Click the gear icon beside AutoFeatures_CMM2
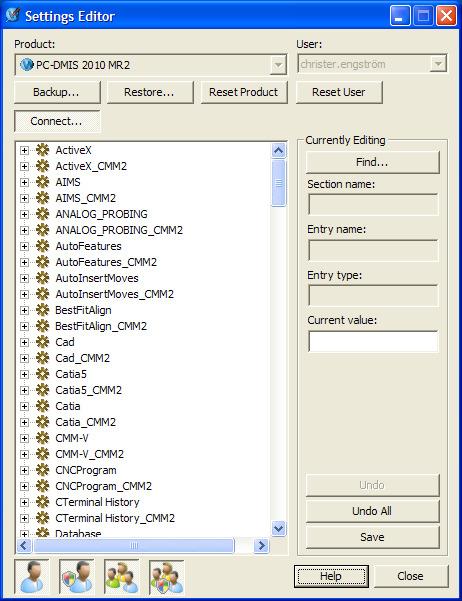The image size is (462, 601). point(43,262)
